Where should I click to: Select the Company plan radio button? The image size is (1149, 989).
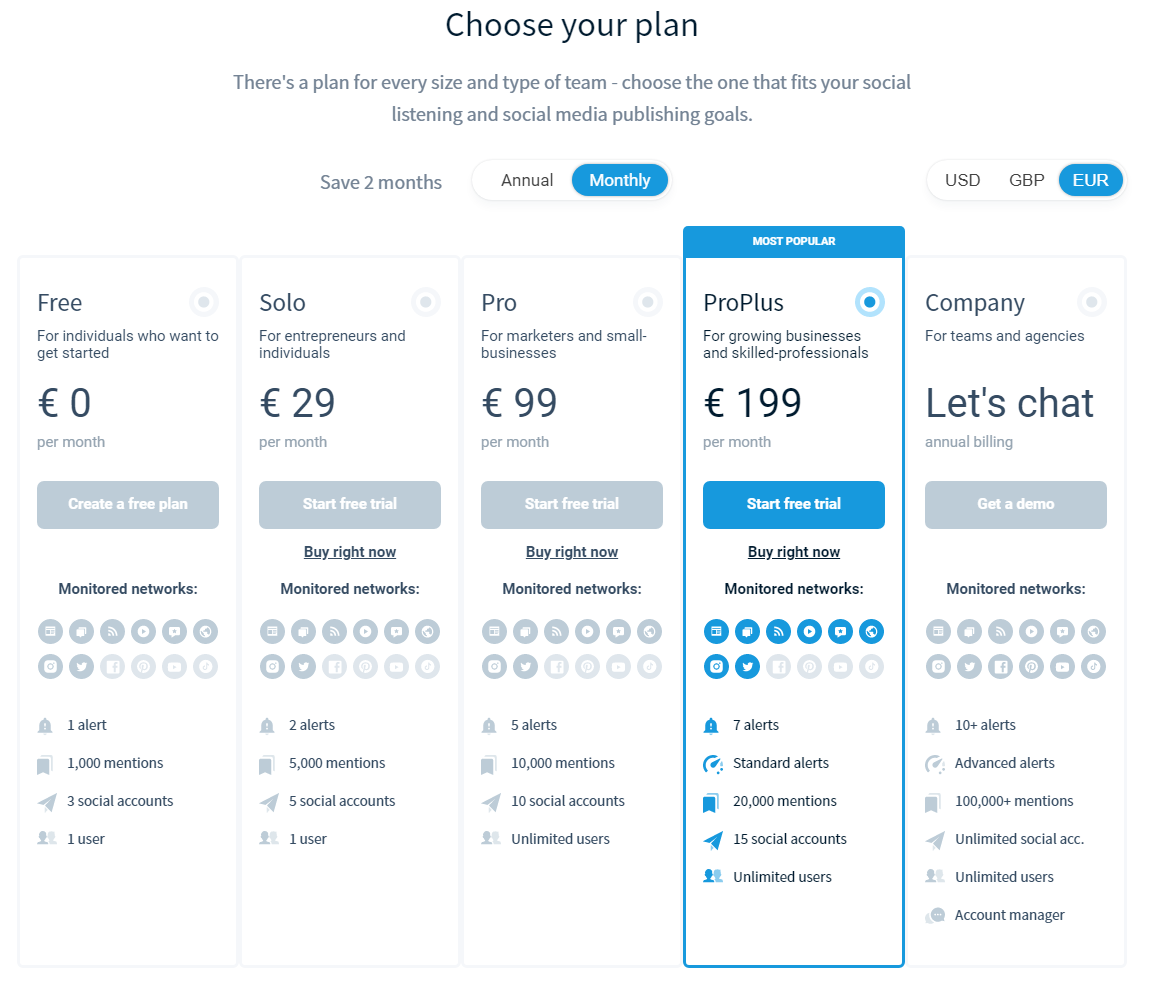click(x=1092, y=302)
